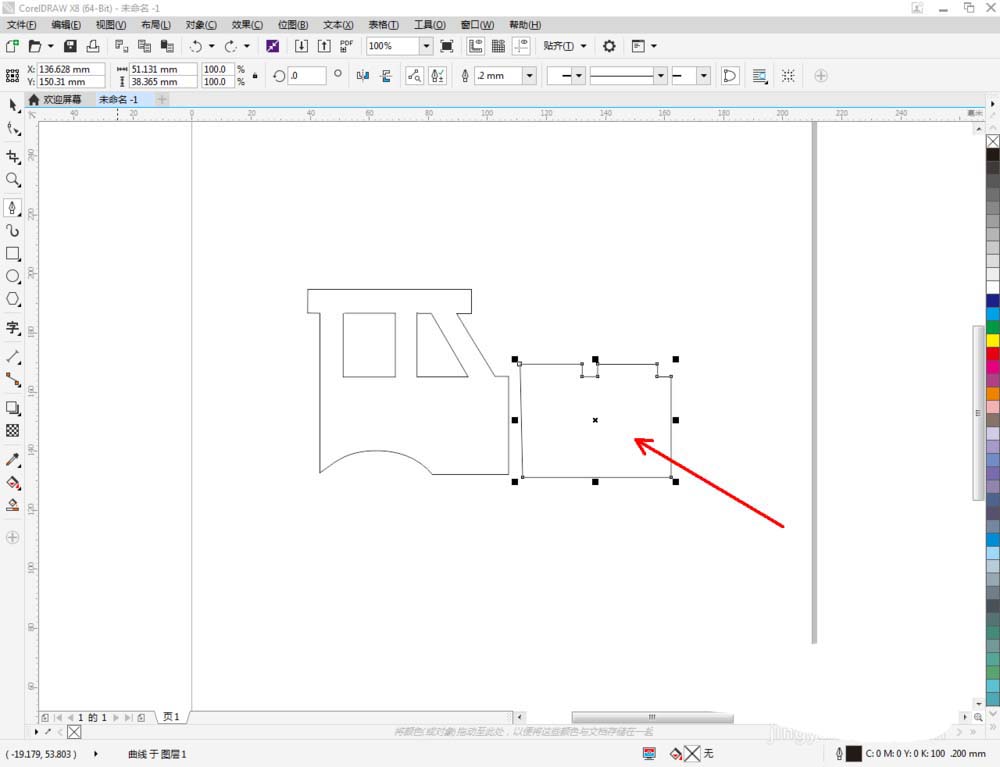Click the rotation angle input field
1000x767 pixels.
307,76
